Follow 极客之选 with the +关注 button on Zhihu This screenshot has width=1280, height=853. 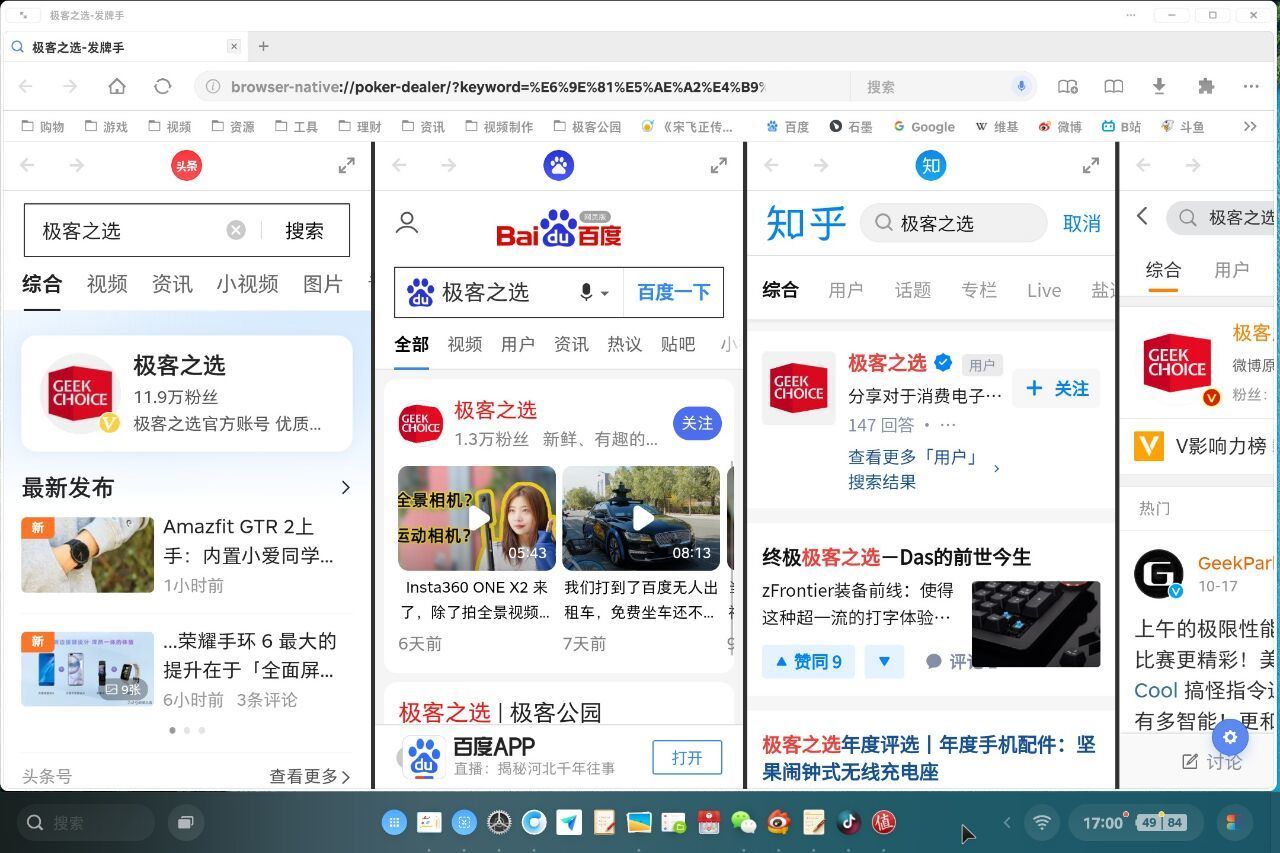click(1055, 388)
